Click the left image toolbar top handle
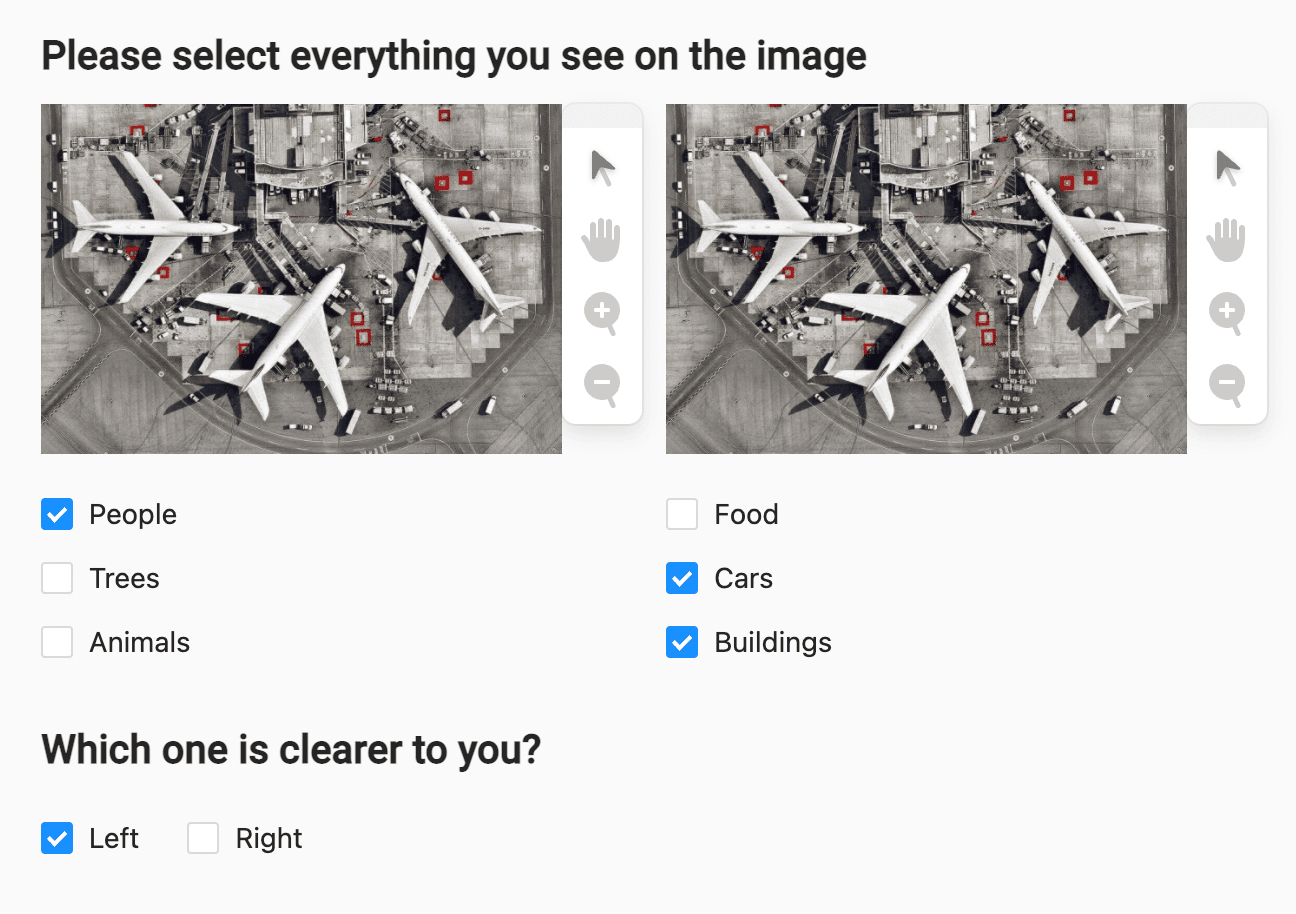1296x914 pixels. click(602, 116)
